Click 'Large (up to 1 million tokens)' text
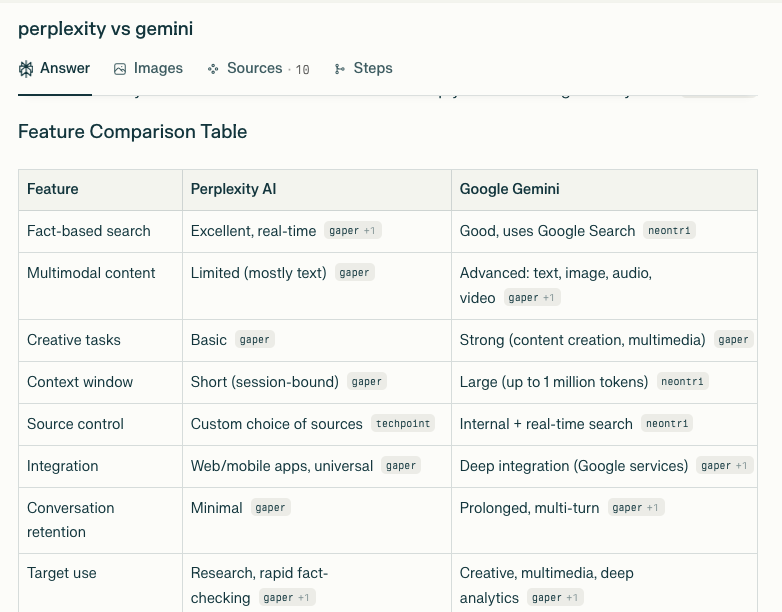The image size is (782, 612). click(554, 382)
